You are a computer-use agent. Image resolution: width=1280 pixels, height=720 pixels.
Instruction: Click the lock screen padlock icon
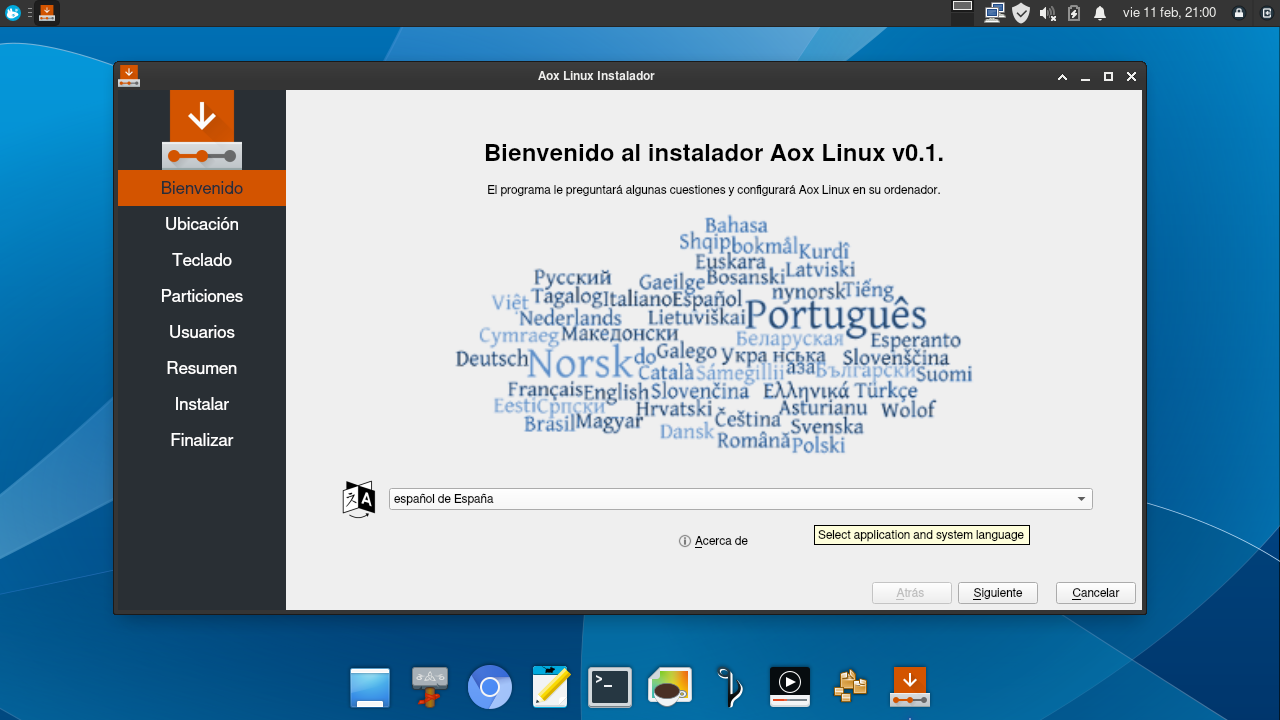1239,13
